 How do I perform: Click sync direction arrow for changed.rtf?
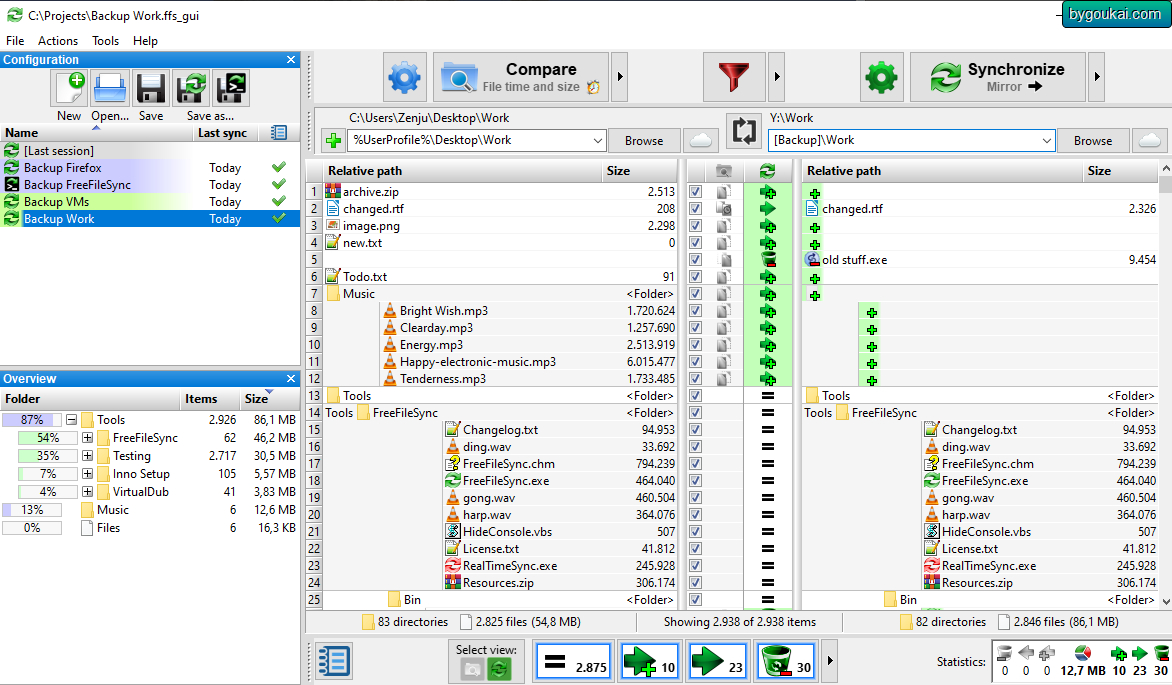pos(768,209)
